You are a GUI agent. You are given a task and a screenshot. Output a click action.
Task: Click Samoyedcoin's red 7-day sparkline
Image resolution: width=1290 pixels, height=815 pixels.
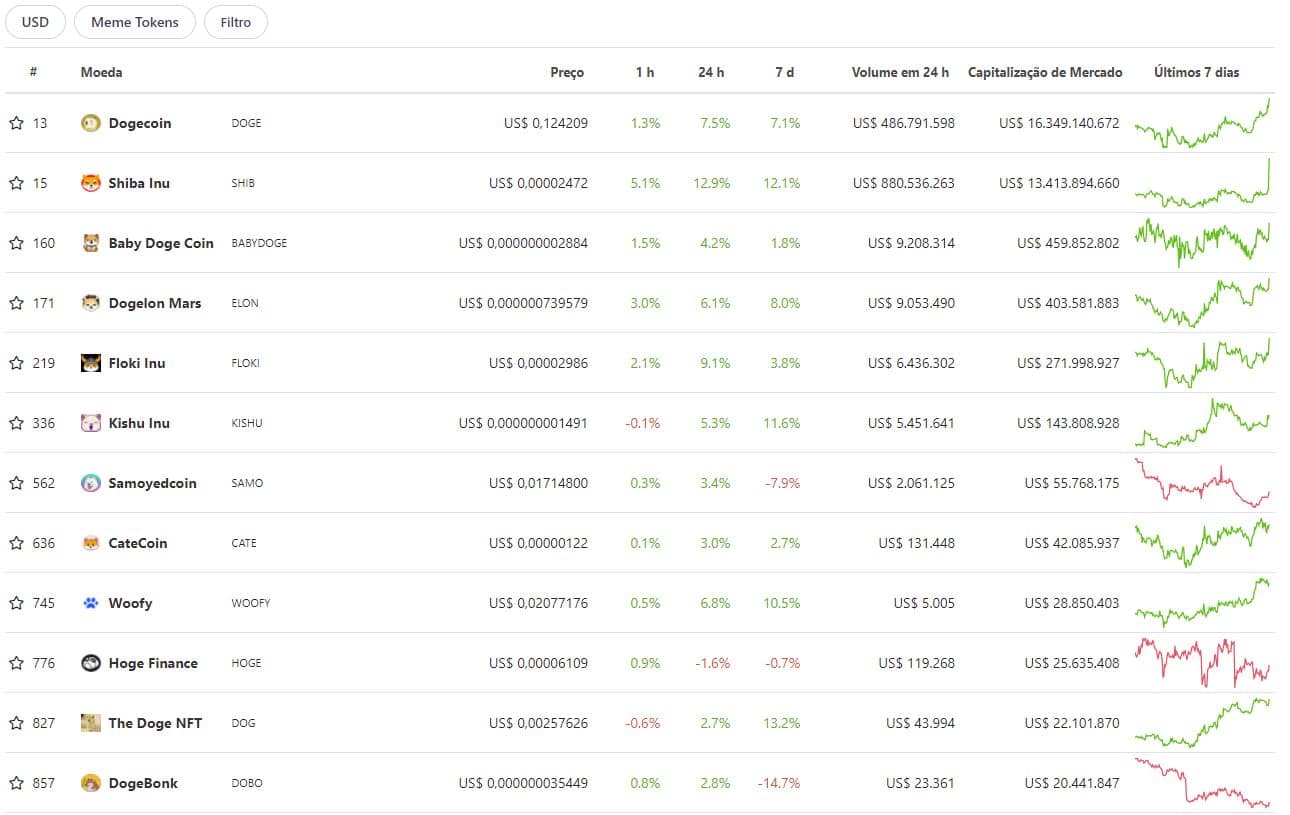(x=1203, y=483)
